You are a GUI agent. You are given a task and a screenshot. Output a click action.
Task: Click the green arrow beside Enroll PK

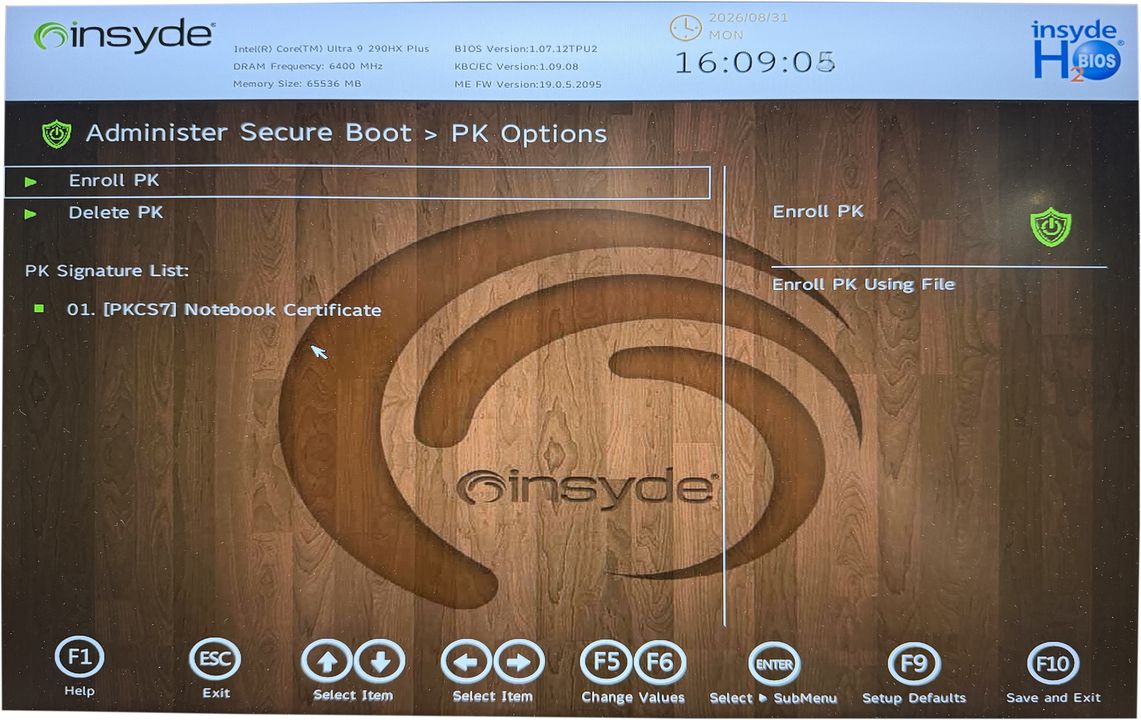(x=31, y=182)
